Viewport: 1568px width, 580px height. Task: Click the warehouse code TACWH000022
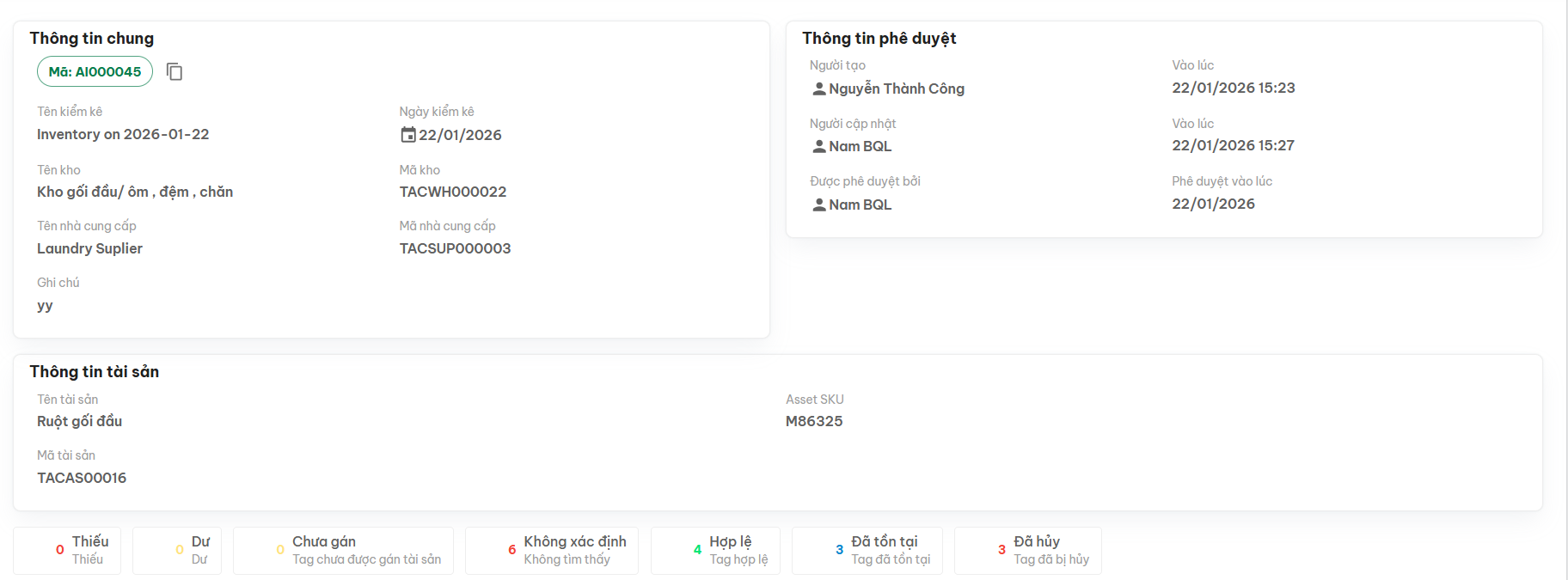(453, 192)
